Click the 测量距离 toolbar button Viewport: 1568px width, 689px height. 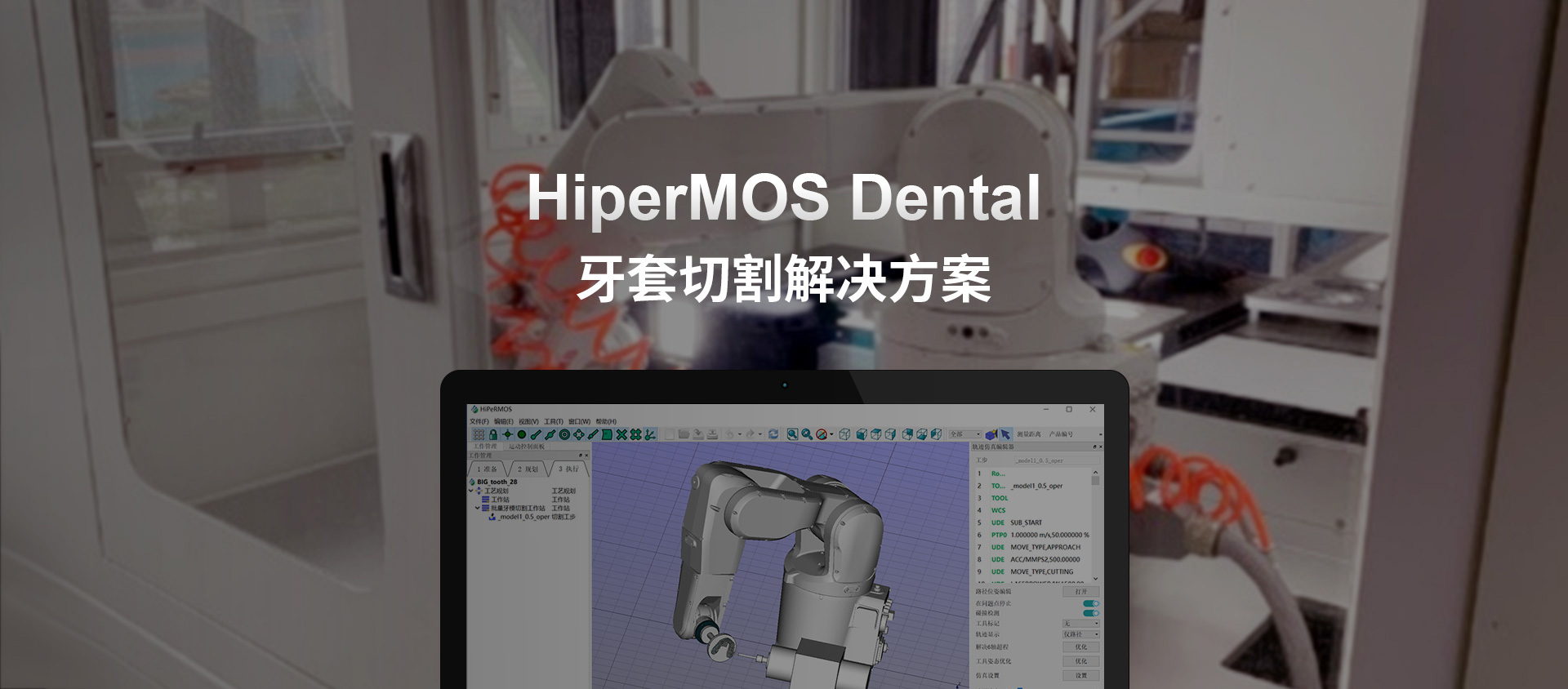1029,434
